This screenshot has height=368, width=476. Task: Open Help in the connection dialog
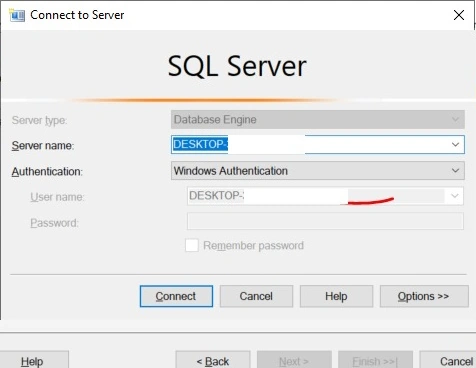pos(336,296)
